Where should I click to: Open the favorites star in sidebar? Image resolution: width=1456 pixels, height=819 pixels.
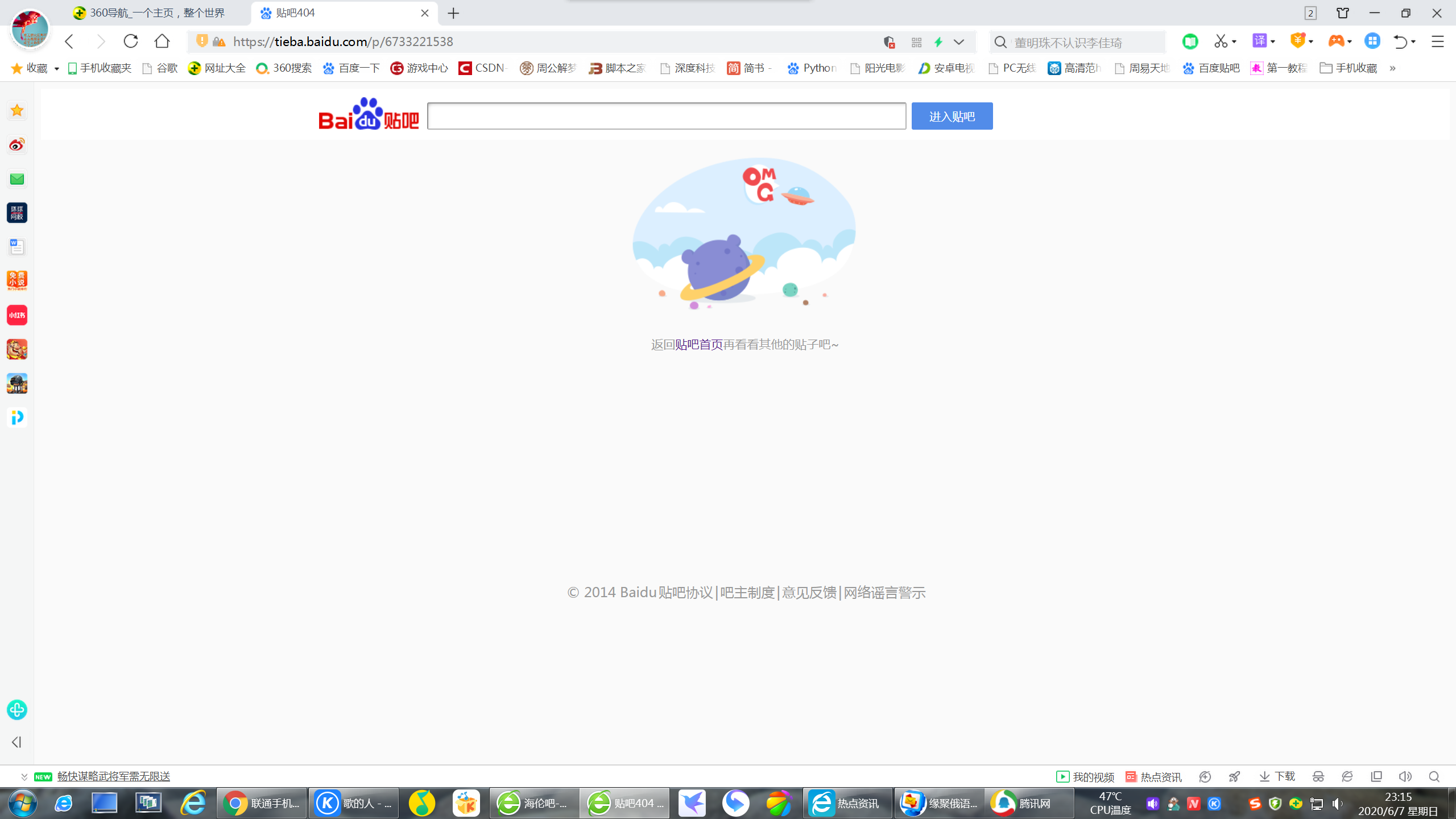coord(17,110)
